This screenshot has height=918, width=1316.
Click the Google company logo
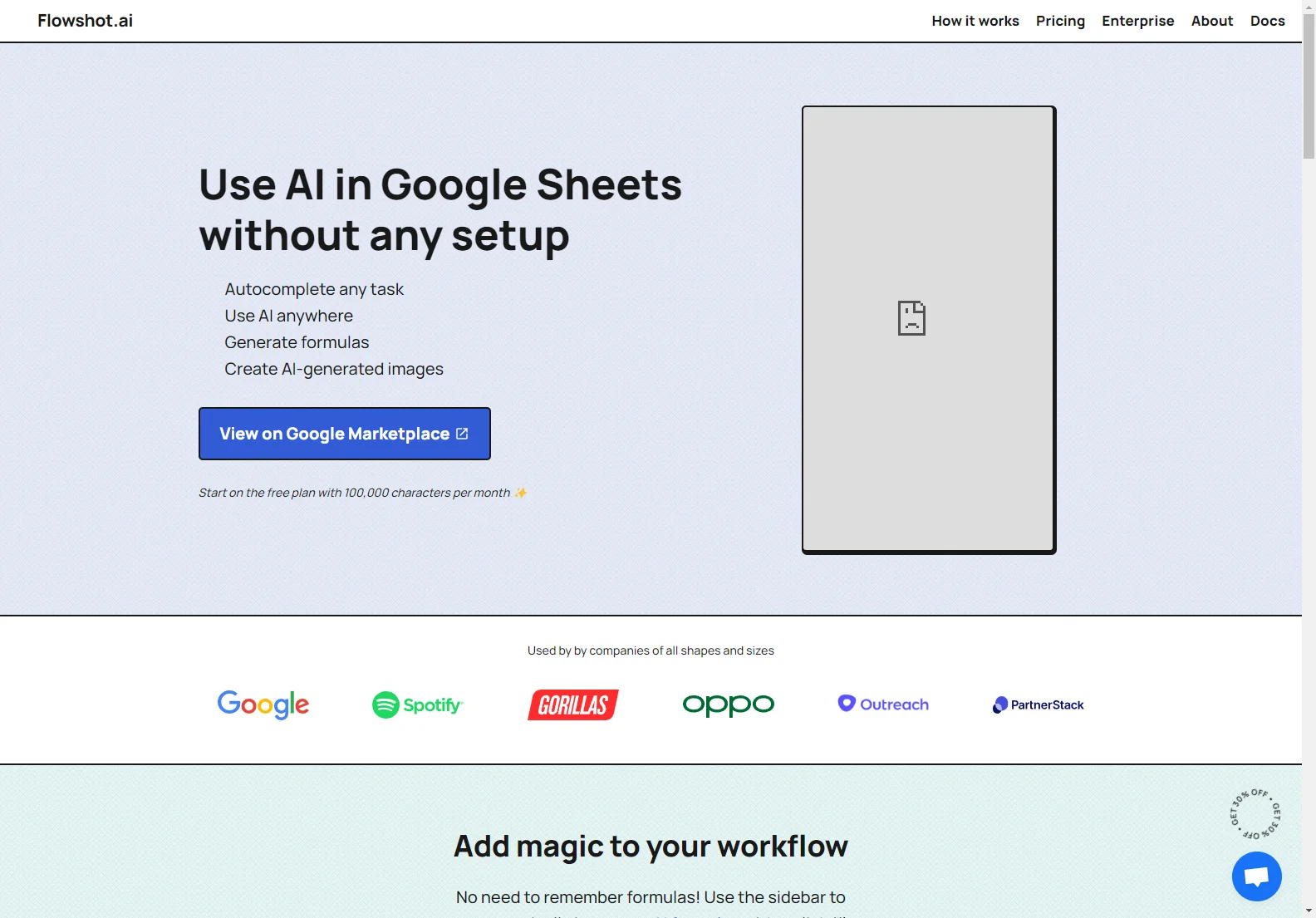coord(263,704)
